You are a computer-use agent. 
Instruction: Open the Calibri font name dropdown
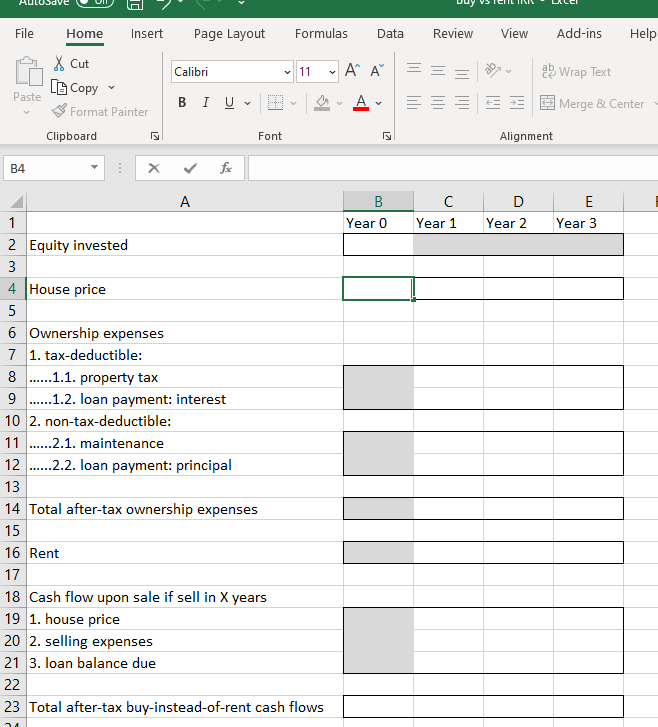287,72
